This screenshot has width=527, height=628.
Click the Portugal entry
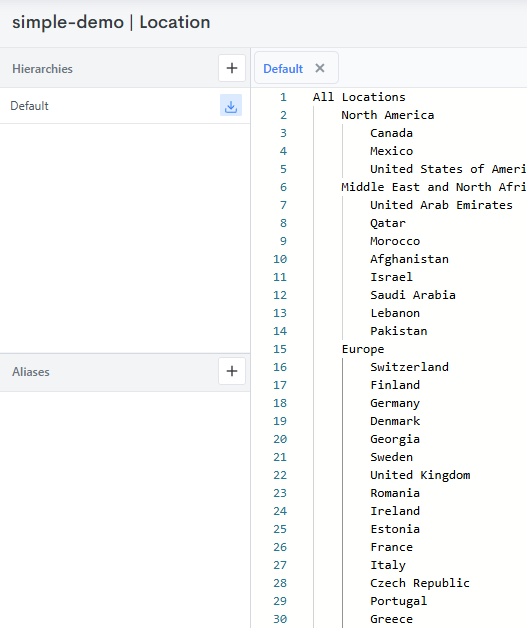point(398,601)
